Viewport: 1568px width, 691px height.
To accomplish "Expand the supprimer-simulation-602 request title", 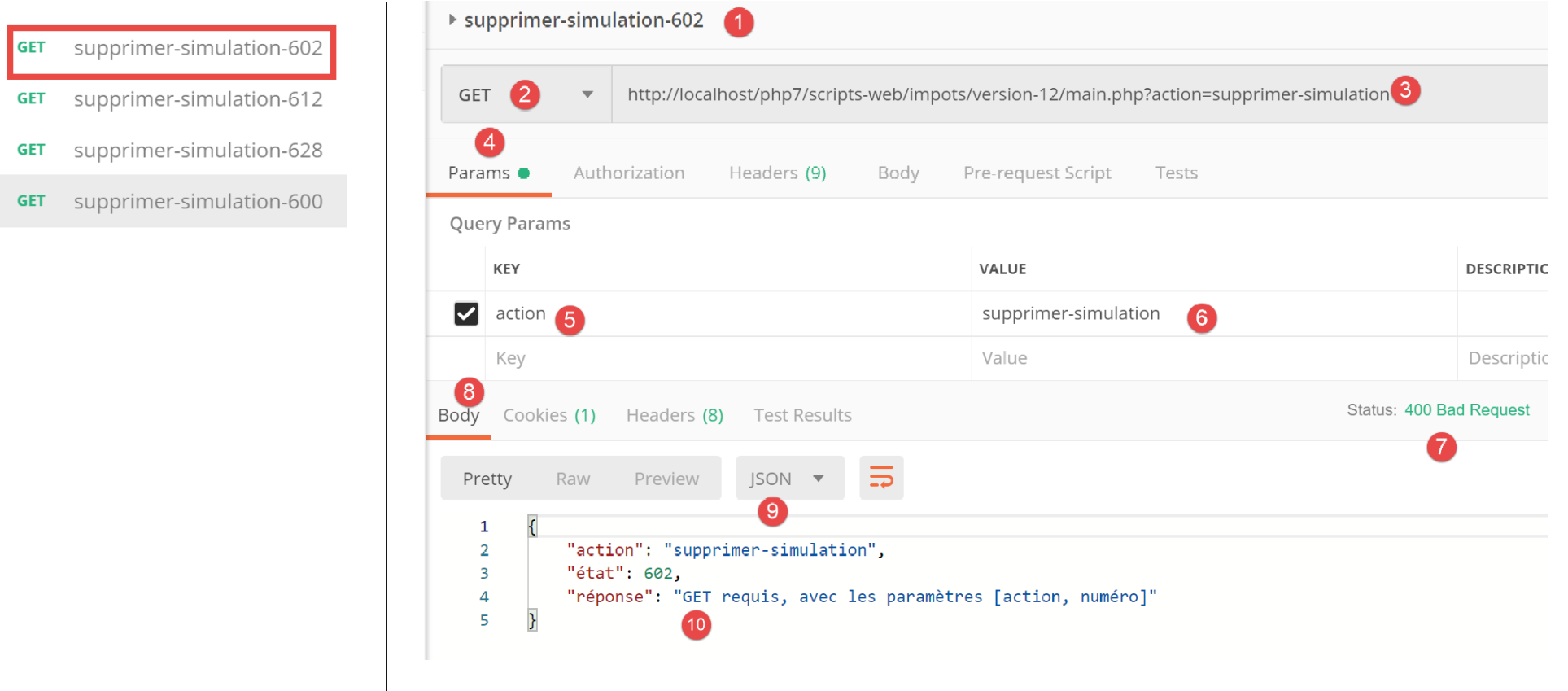I will coord(453,20).
